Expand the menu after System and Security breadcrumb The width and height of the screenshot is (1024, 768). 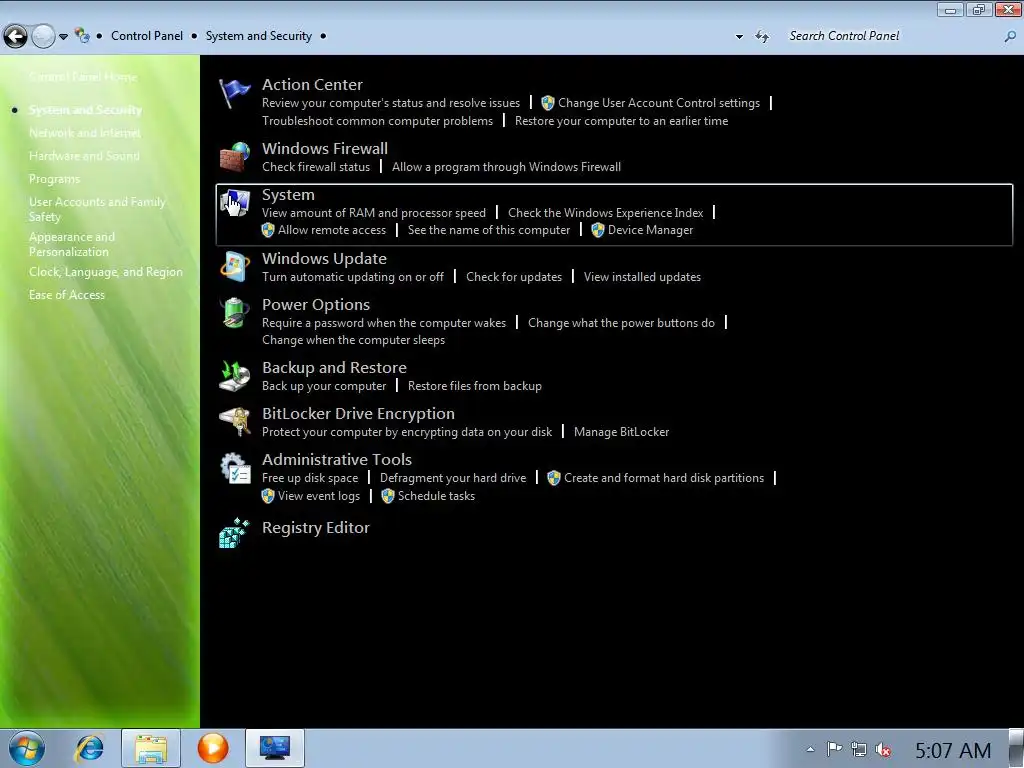[x=323, y=36]
